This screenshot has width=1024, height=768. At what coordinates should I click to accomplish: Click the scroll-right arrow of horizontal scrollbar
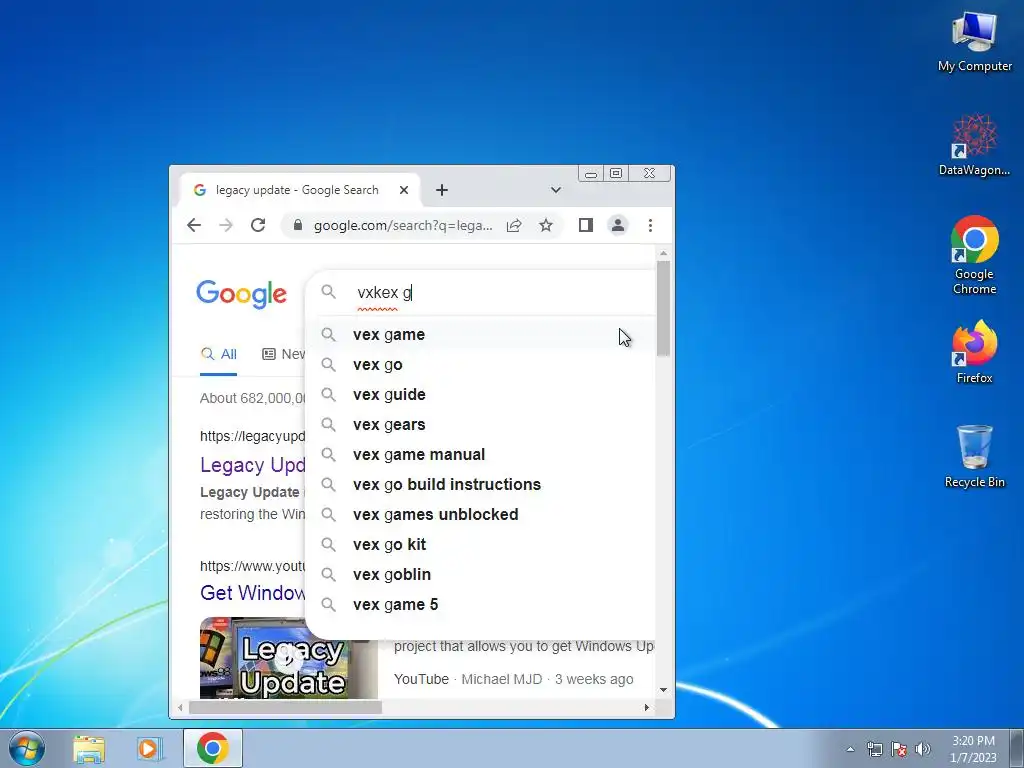point(647,707)
